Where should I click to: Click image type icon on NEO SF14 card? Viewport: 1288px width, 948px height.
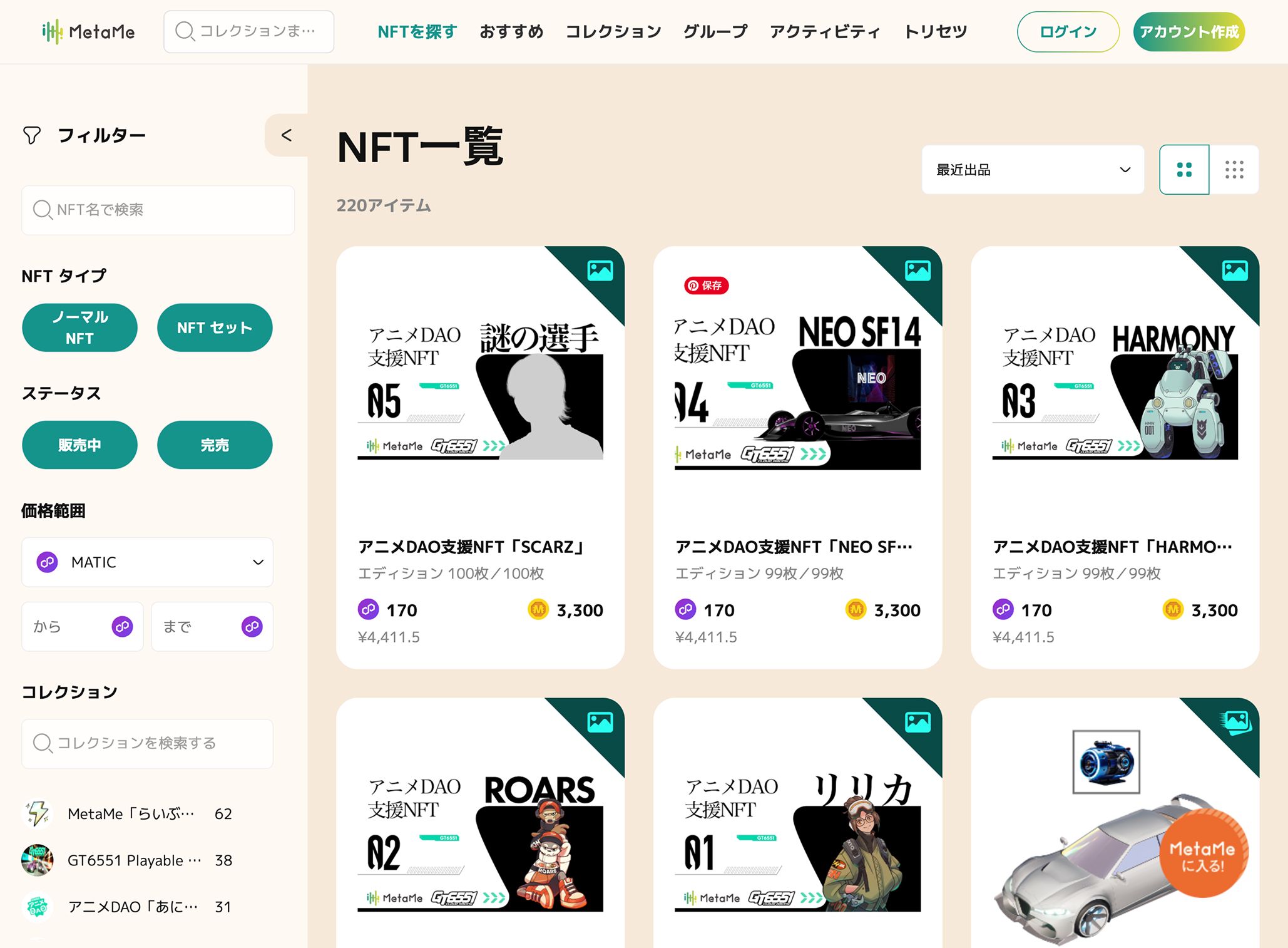(917, 270)
